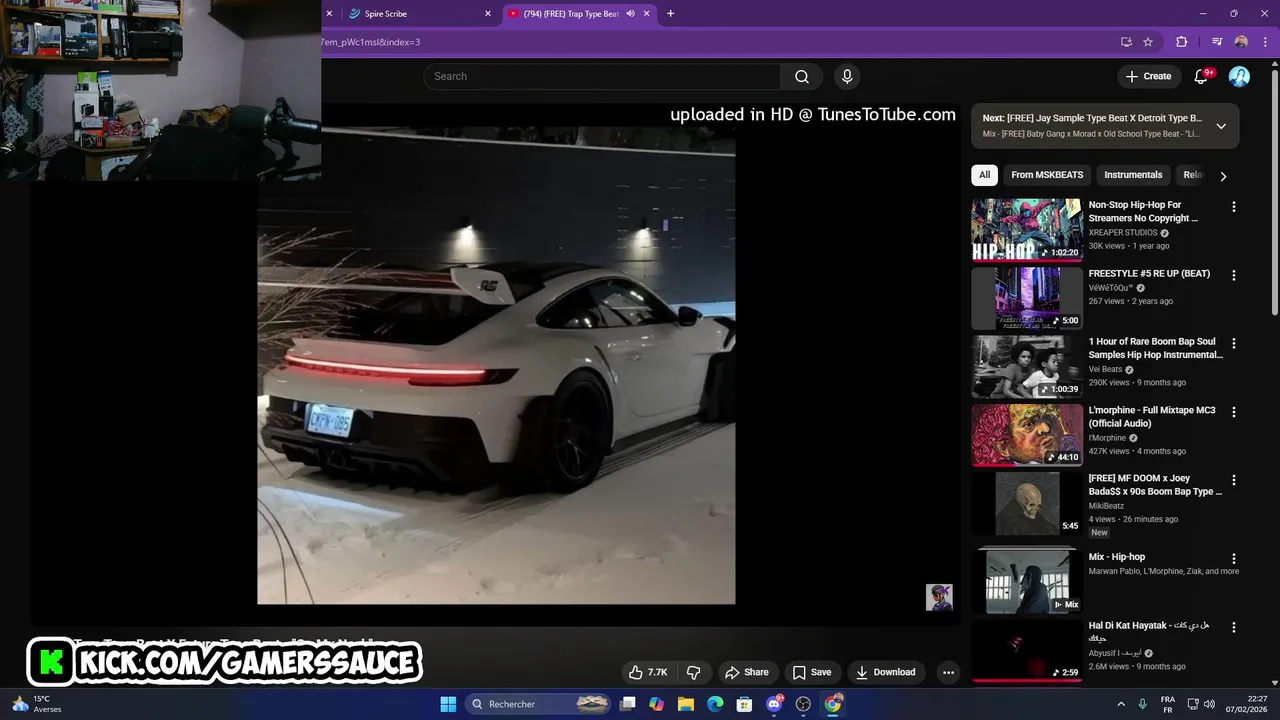Expand the Next playlist queue panel
The height and width of the screenshot is (720, 1280).
(x=1221, y=126)
